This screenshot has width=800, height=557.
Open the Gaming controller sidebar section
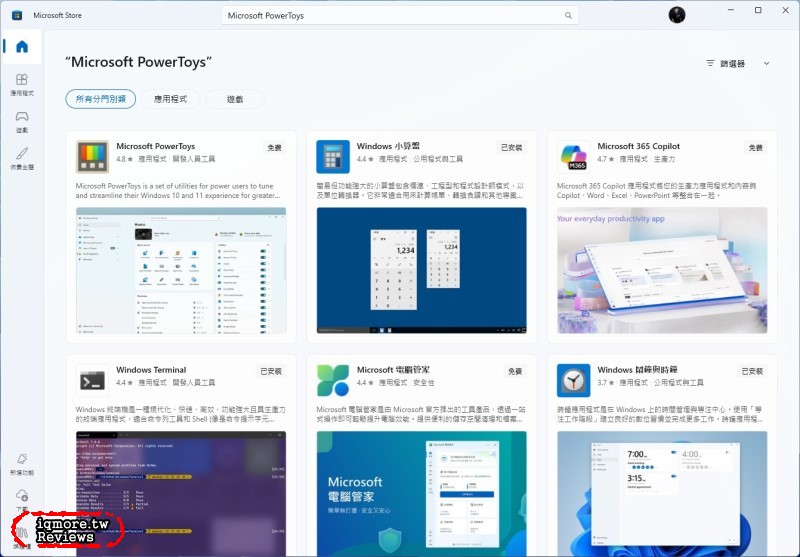tap(22, 122)
